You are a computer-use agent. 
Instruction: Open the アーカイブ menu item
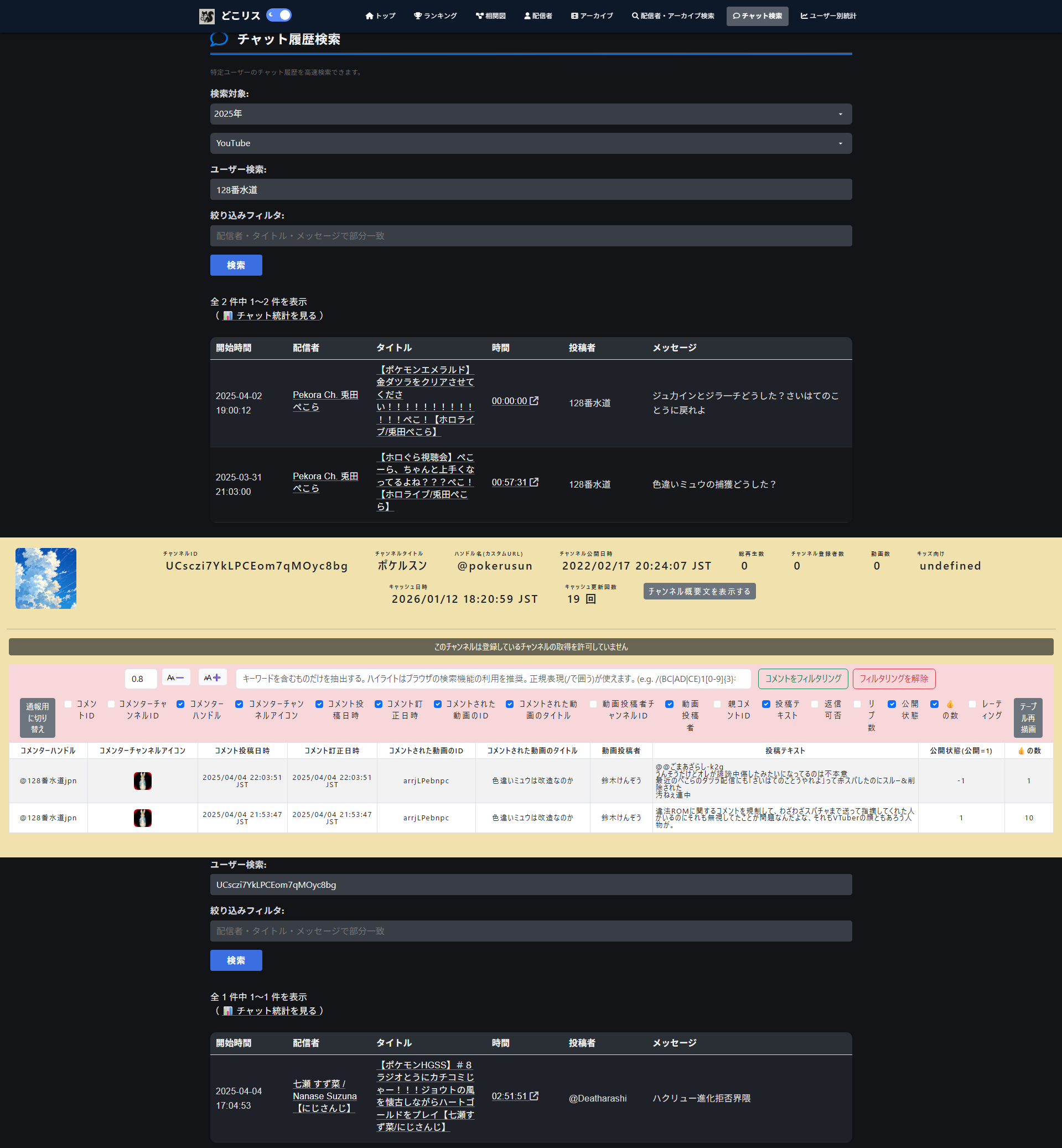pos(592,16)
